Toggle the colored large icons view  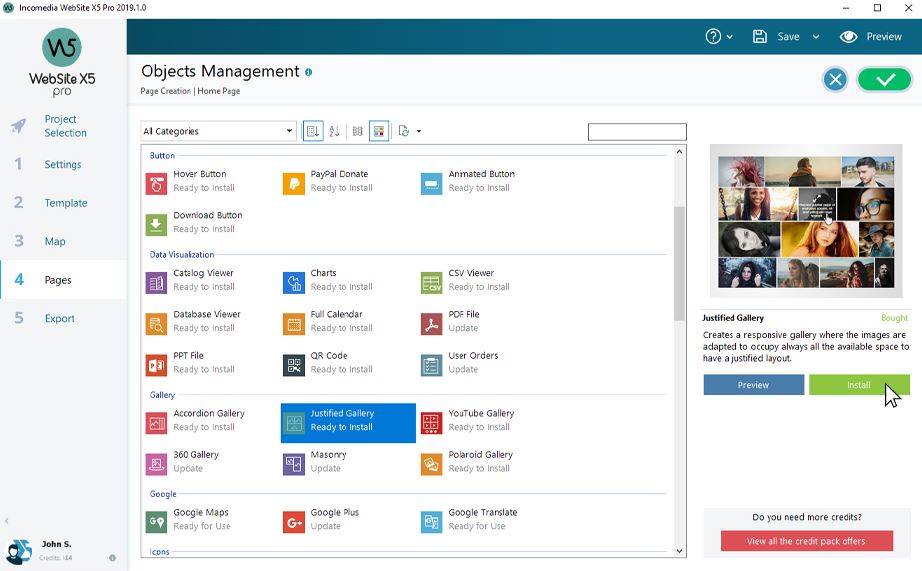coord(379,131)
